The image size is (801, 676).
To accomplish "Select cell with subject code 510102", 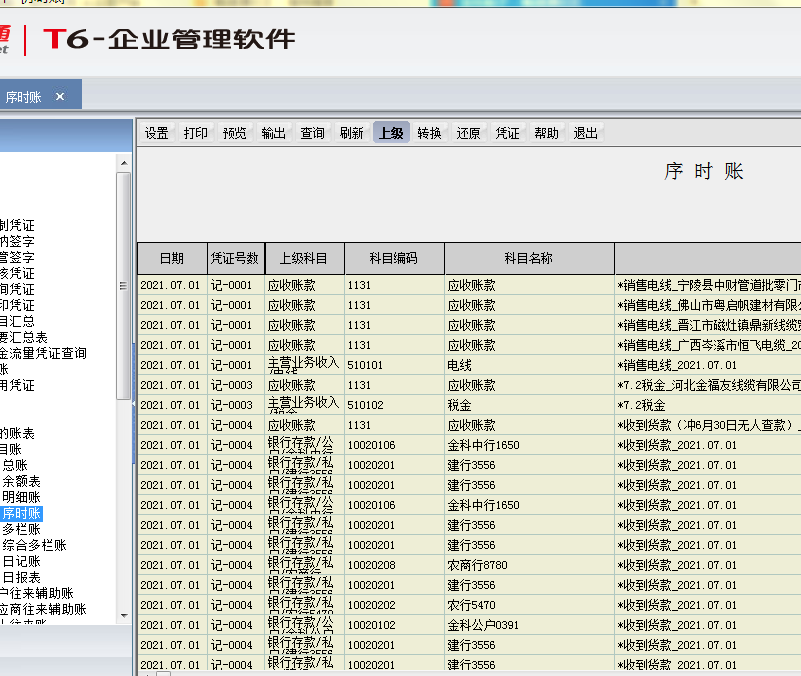I will [394, 405].
